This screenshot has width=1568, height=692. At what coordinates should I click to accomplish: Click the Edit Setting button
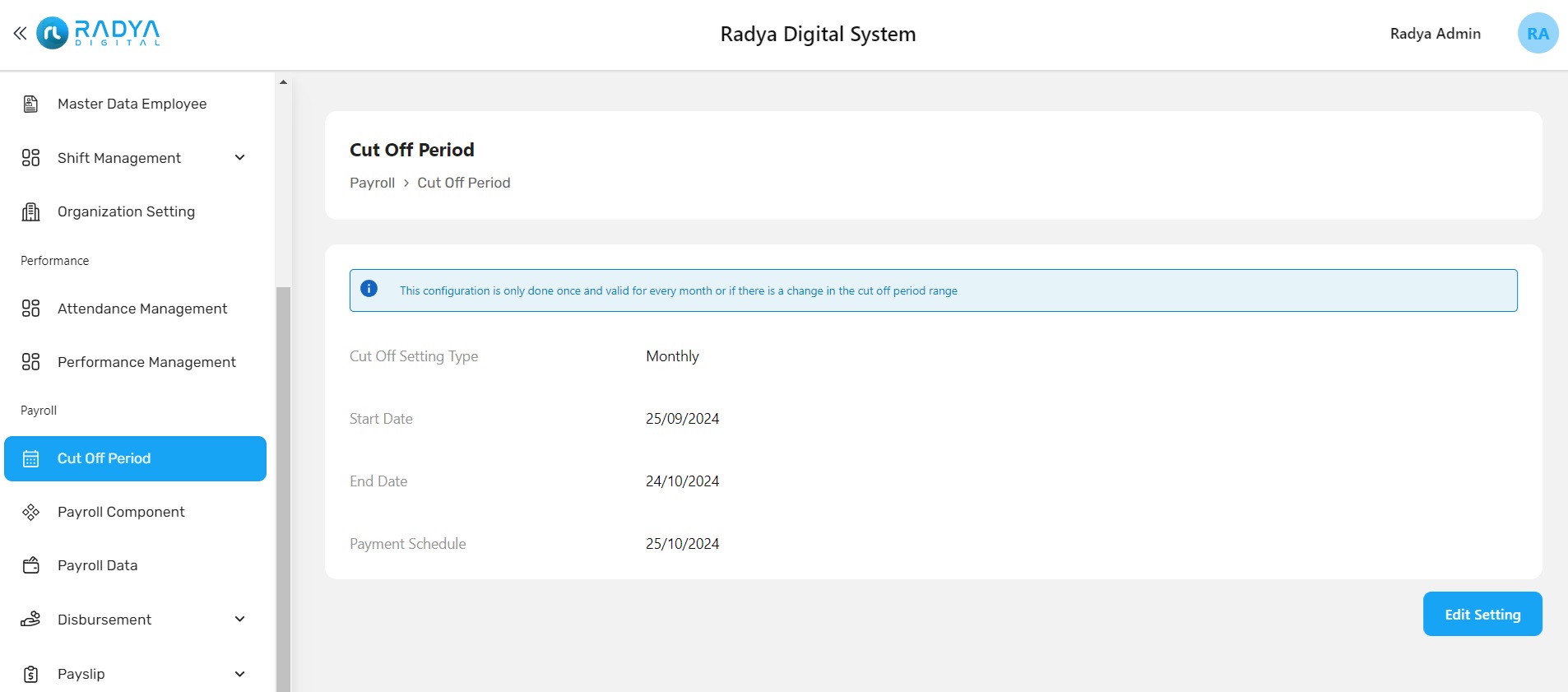(1482, 614)
